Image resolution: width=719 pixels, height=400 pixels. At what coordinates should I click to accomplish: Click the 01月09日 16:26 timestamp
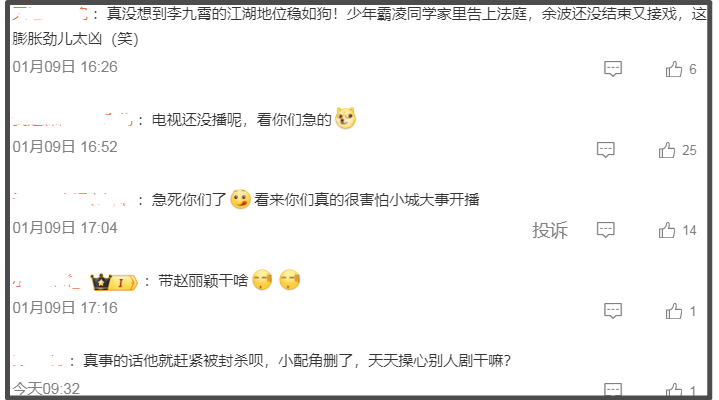(x=65, y=67)
